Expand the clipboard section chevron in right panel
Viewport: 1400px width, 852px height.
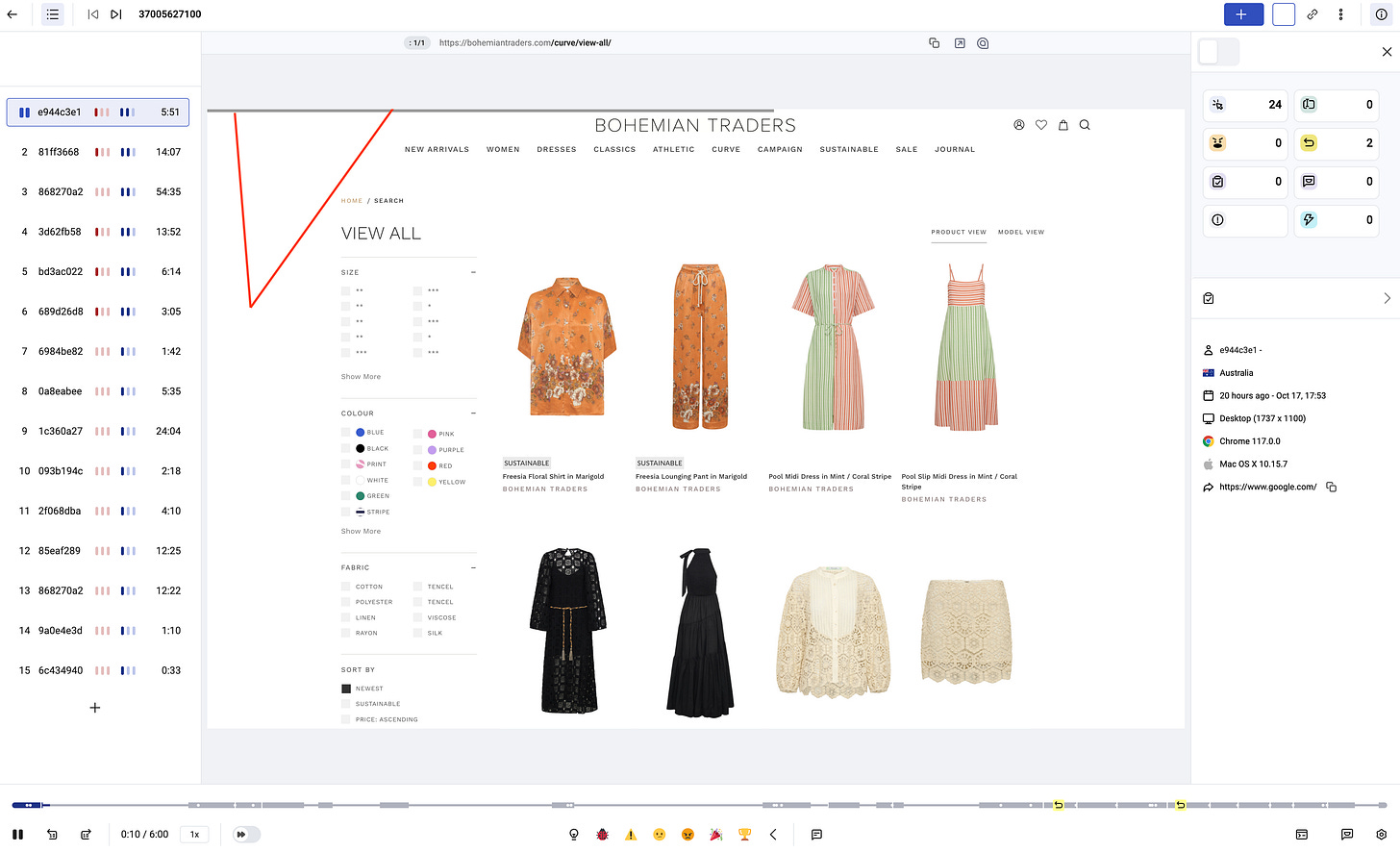click(x=1387, y=299)
